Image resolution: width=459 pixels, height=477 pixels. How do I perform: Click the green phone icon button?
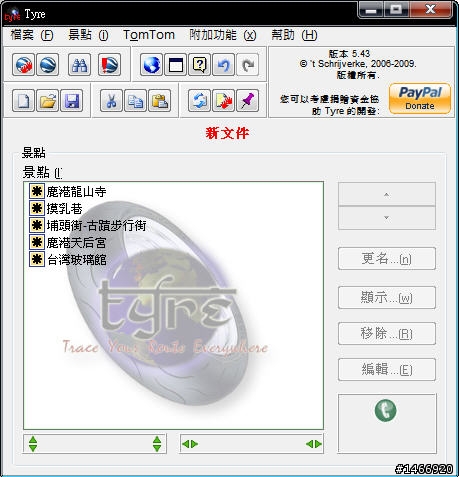click(386, 410)
